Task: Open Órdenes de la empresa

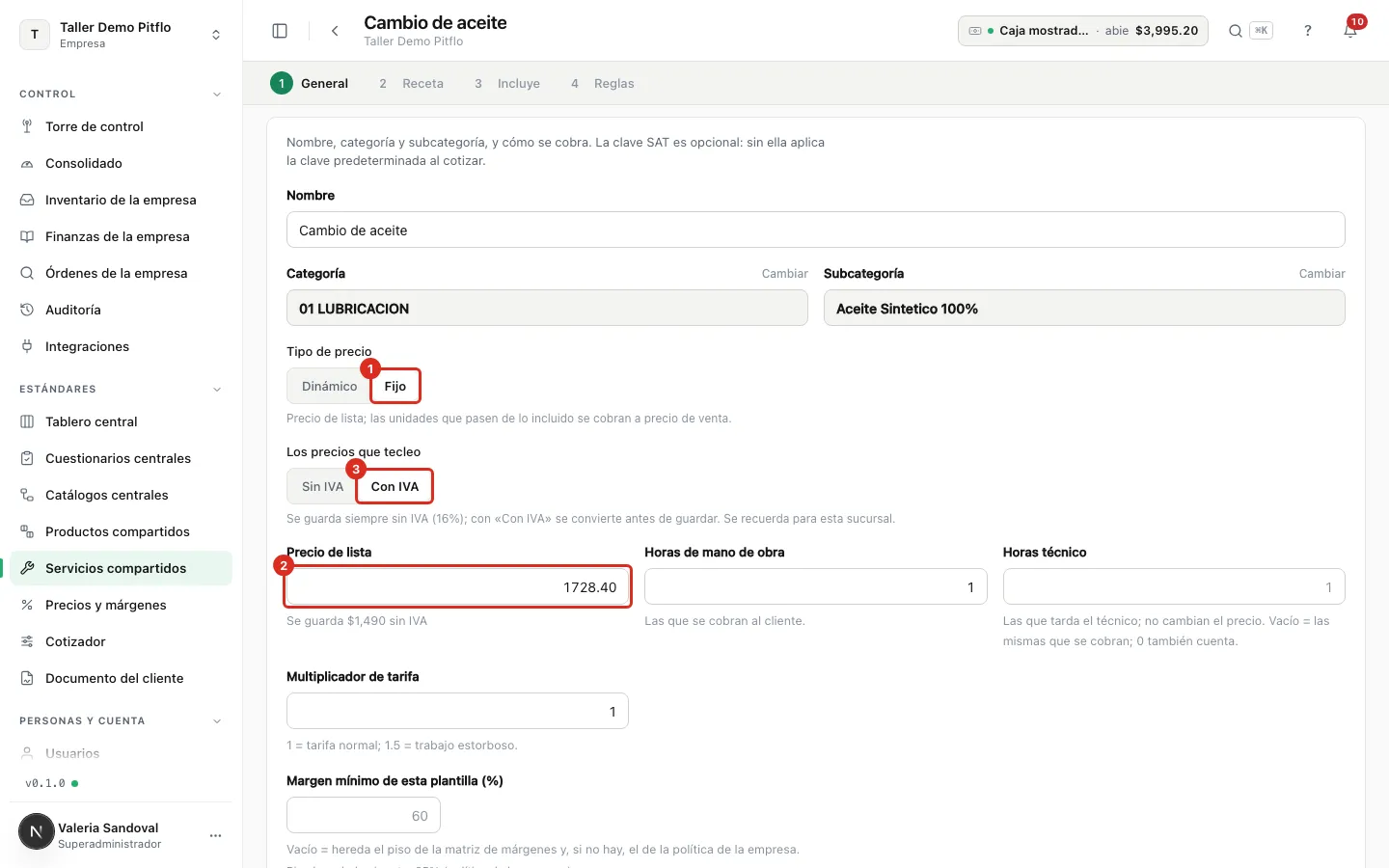Action: click(x=121, y=273)
